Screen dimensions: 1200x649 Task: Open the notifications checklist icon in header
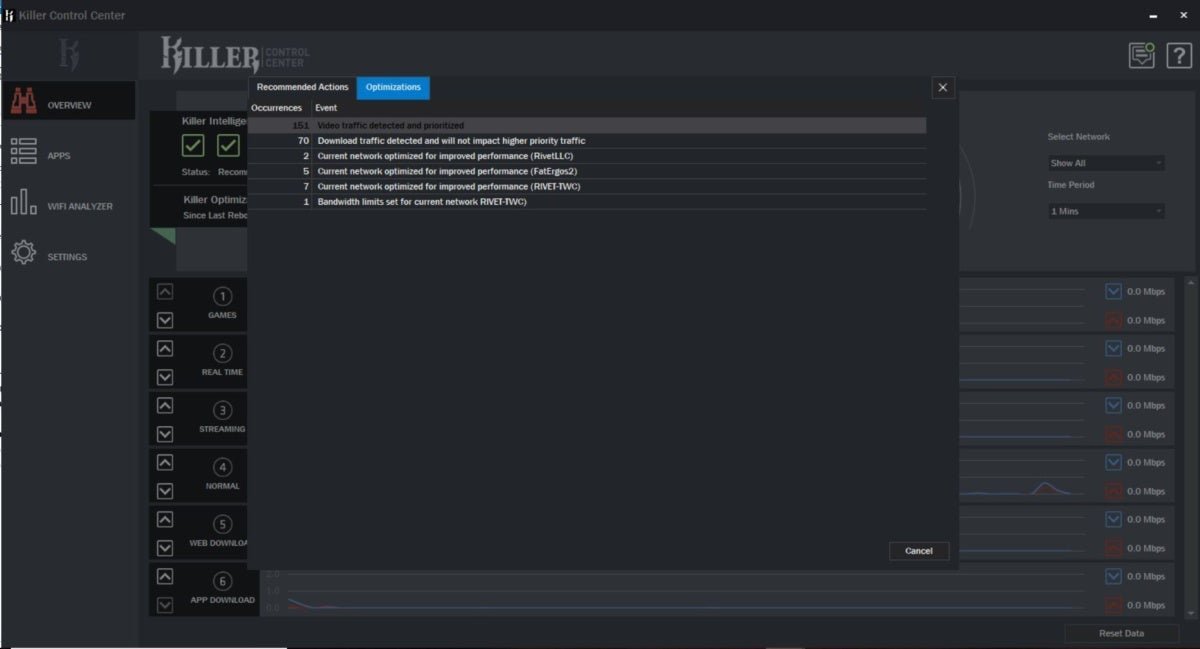[1141, 55]
